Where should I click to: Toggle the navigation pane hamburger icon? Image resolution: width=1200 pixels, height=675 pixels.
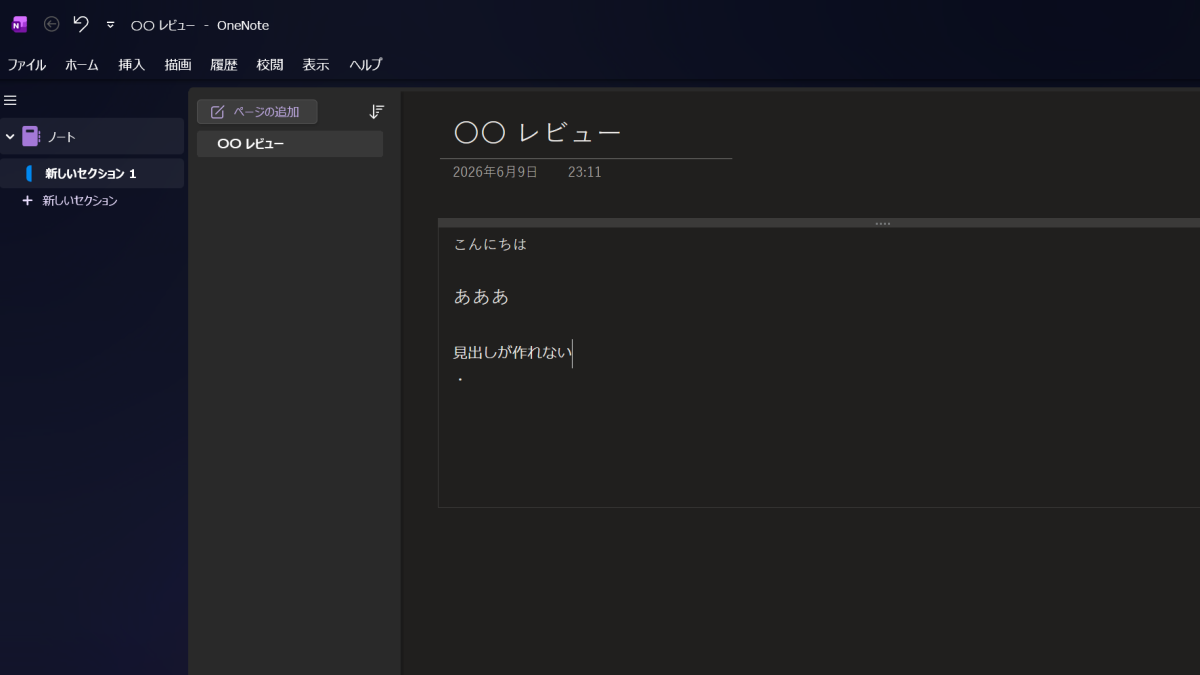[10, 100]
